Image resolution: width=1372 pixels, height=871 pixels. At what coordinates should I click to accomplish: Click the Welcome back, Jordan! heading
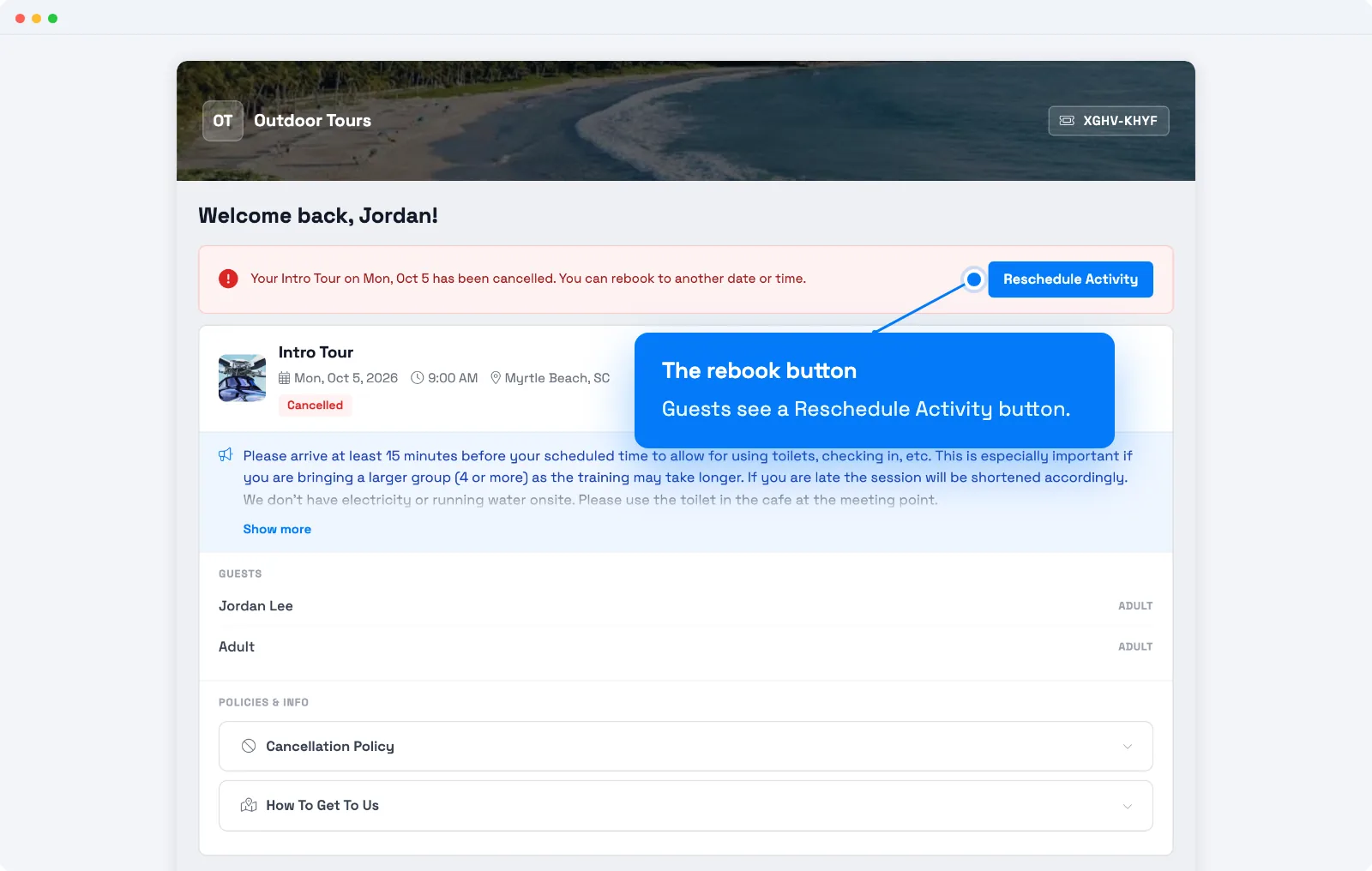318,215
